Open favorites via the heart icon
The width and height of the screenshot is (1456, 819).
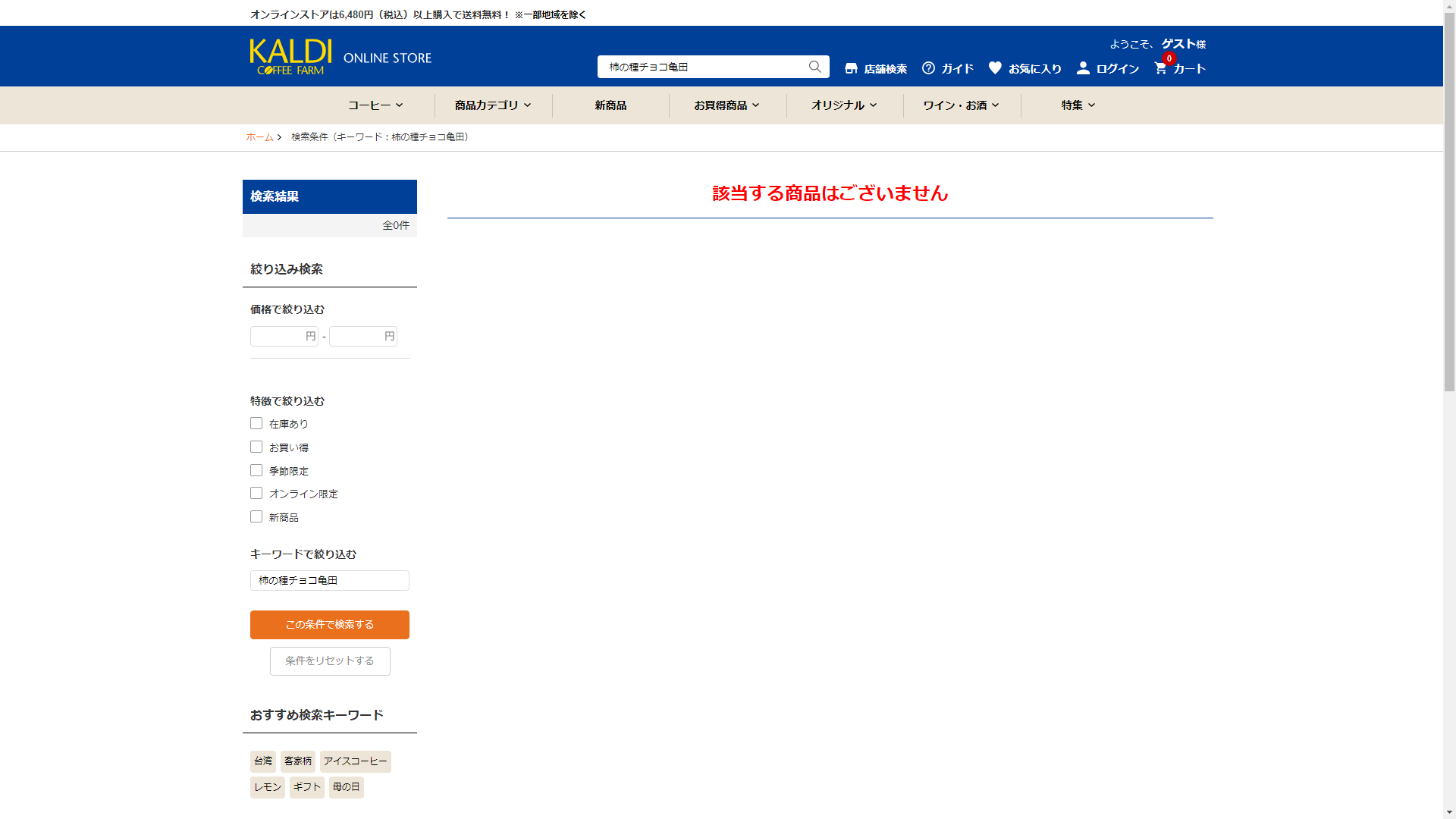tap(995, 67)
